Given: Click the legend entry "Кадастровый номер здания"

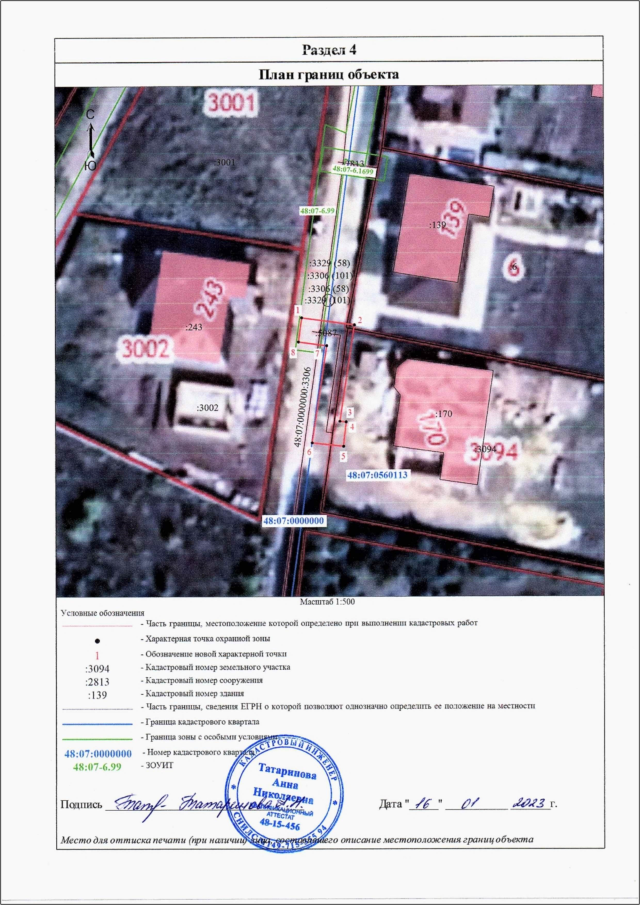Looking at the screenshot, I should (192, 693).
